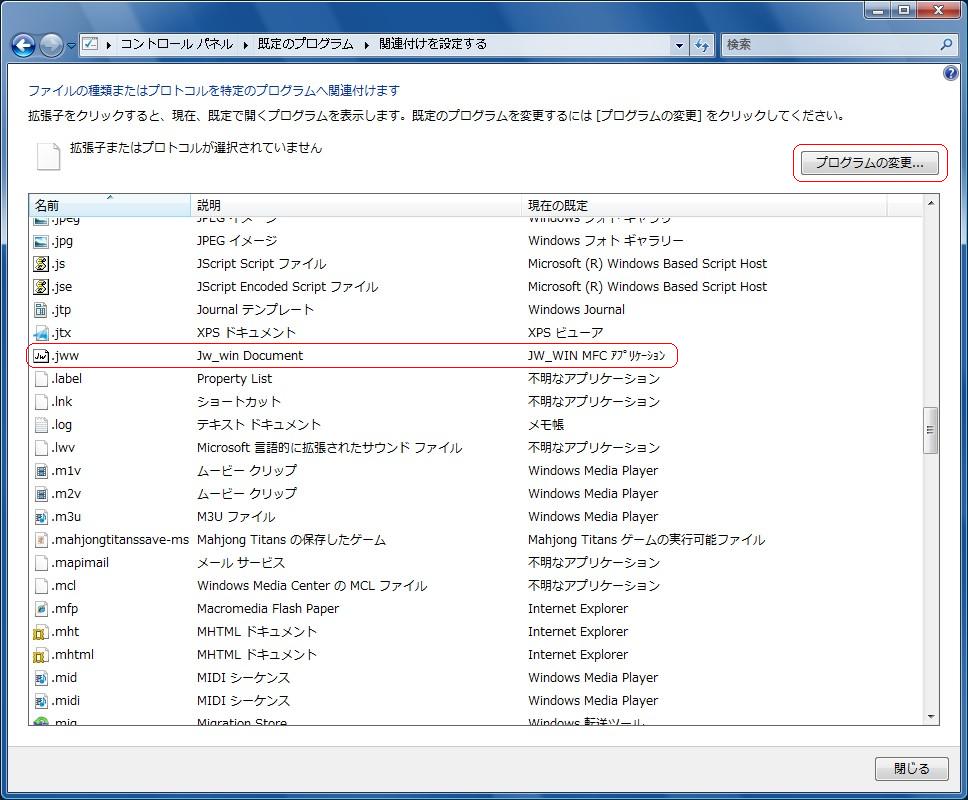This screenshot has height=800, width=968.
Task: Sort by the 現在の既定 column header
Action: point(558,205)
